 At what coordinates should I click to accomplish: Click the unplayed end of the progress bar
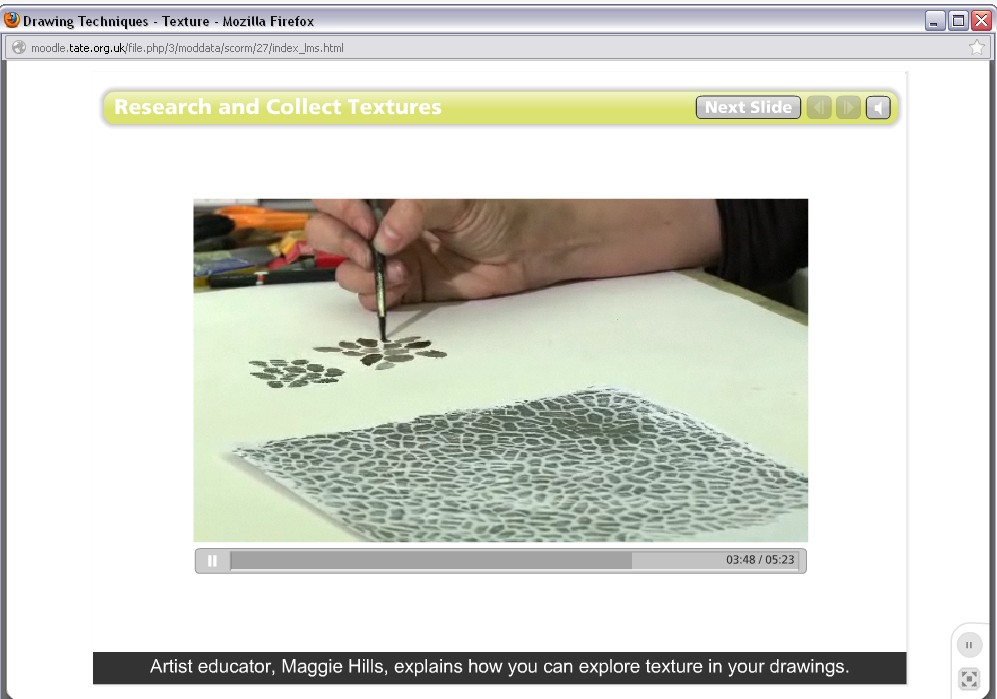tap(678, 560)
